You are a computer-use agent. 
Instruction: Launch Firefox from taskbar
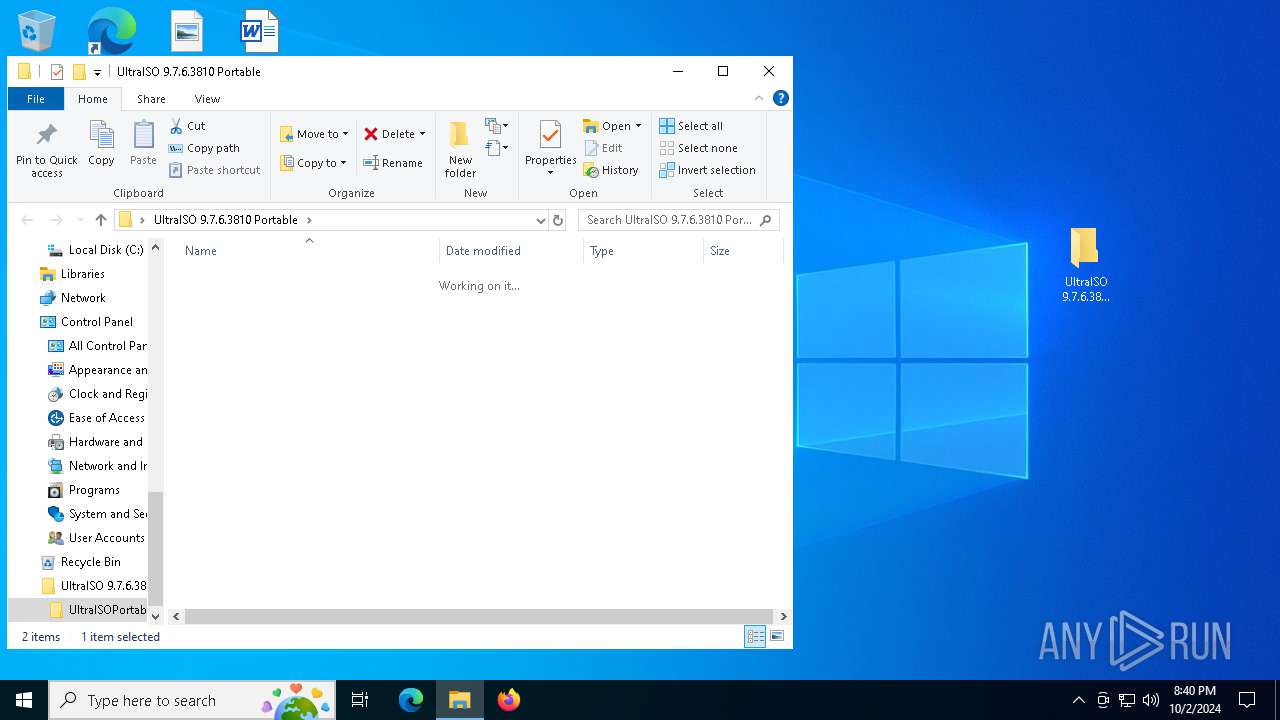pos(509,700)
